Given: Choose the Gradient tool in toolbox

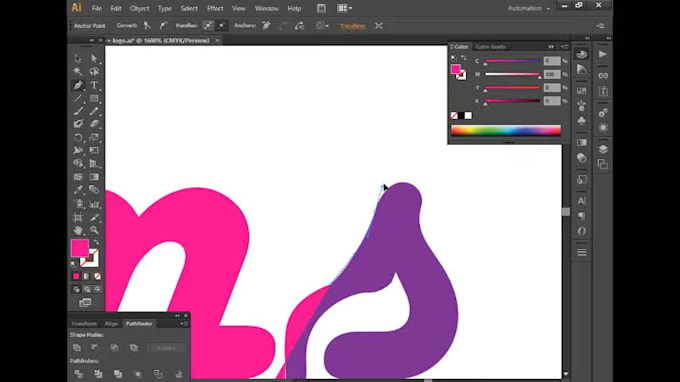Looking at the screenshot, I should (94, 177).
